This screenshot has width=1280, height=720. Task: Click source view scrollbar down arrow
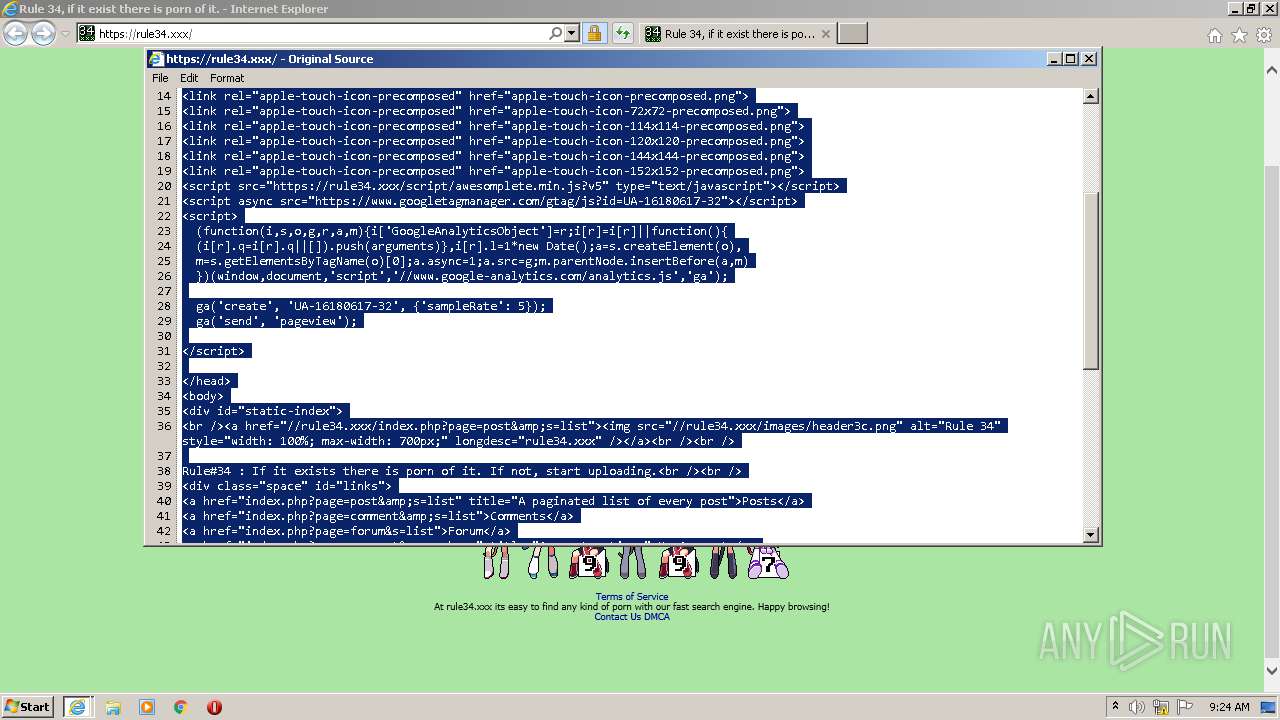click(x=1091, y=535)
